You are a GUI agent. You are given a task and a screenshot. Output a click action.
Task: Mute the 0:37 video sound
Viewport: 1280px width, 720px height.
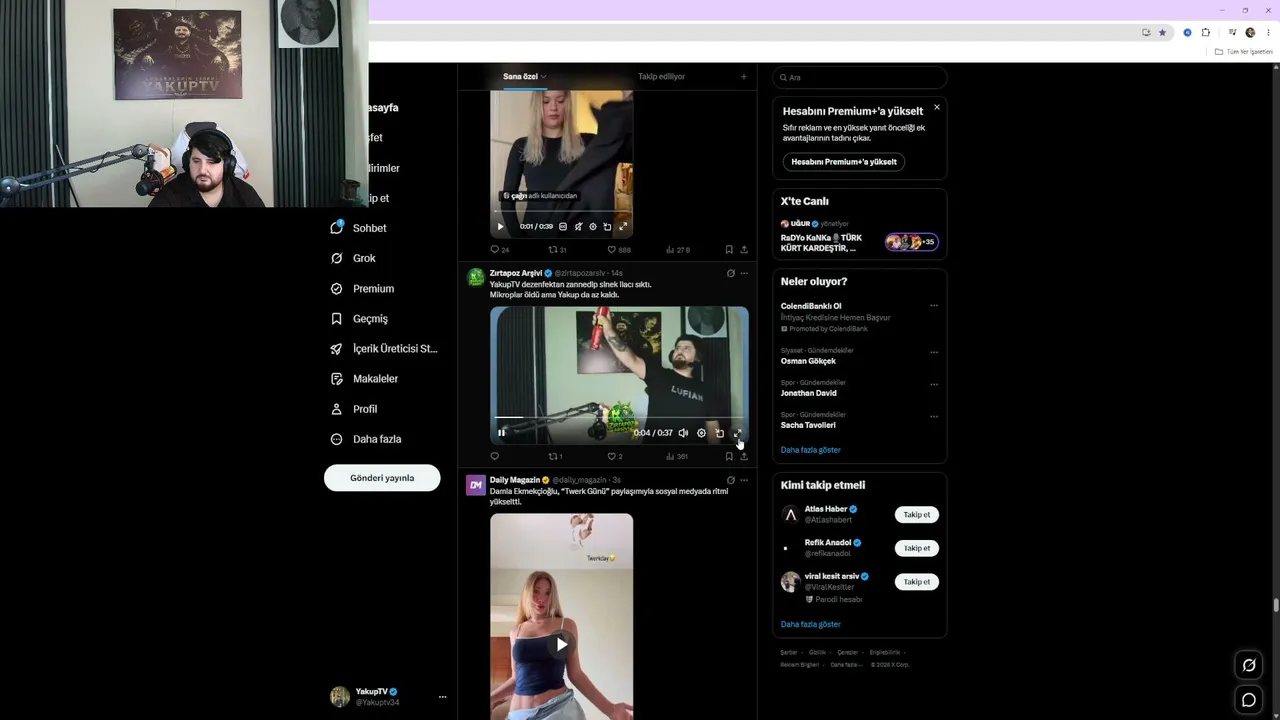click(x=683, y=433)
